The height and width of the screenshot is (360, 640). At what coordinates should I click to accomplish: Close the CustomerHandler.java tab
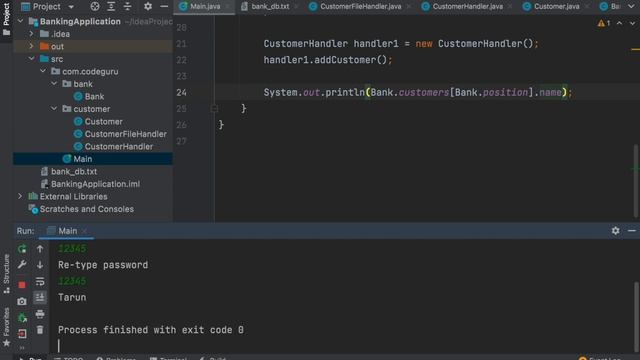coord(510,7)
